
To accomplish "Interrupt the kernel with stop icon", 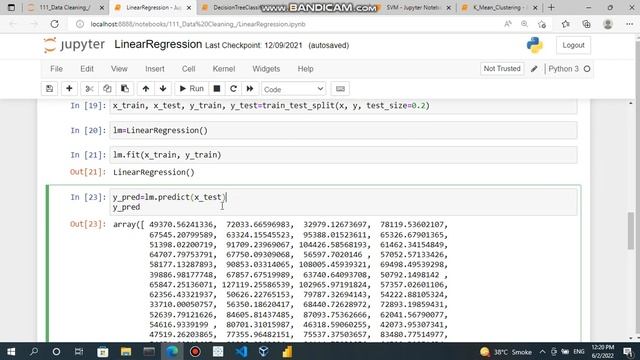I will pyautogui.click(x=217, y=89).
